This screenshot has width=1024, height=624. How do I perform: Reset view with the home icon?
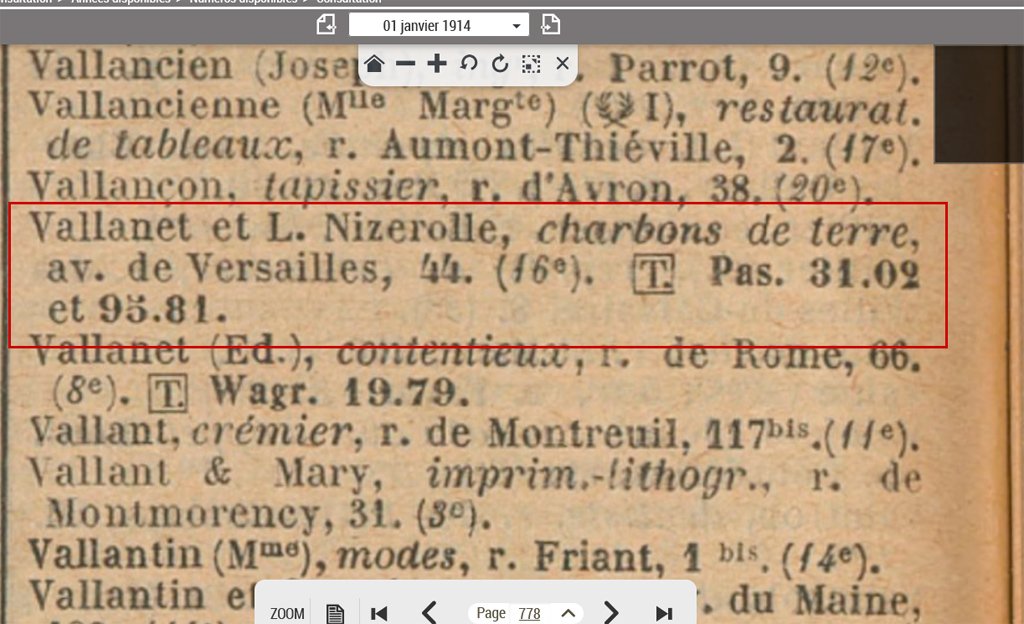pos(374,64)
